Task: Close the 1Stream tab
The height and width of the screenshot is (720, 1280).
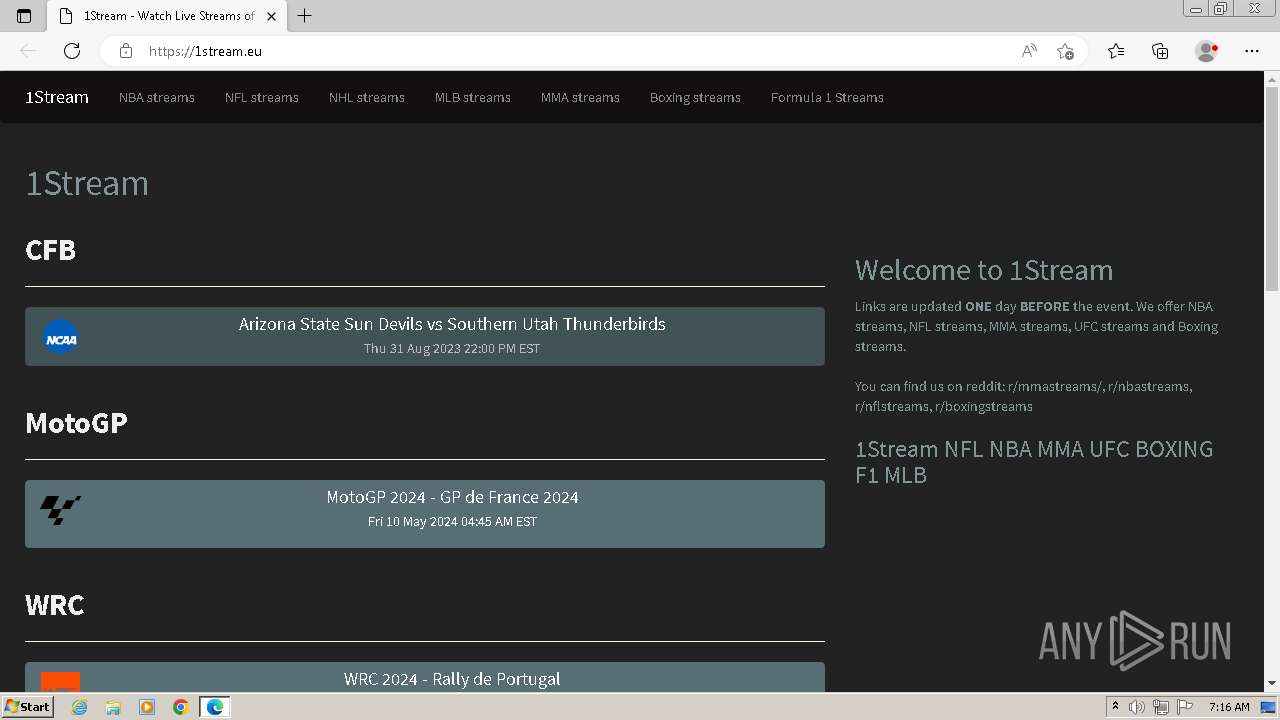Action: (272, 16)
